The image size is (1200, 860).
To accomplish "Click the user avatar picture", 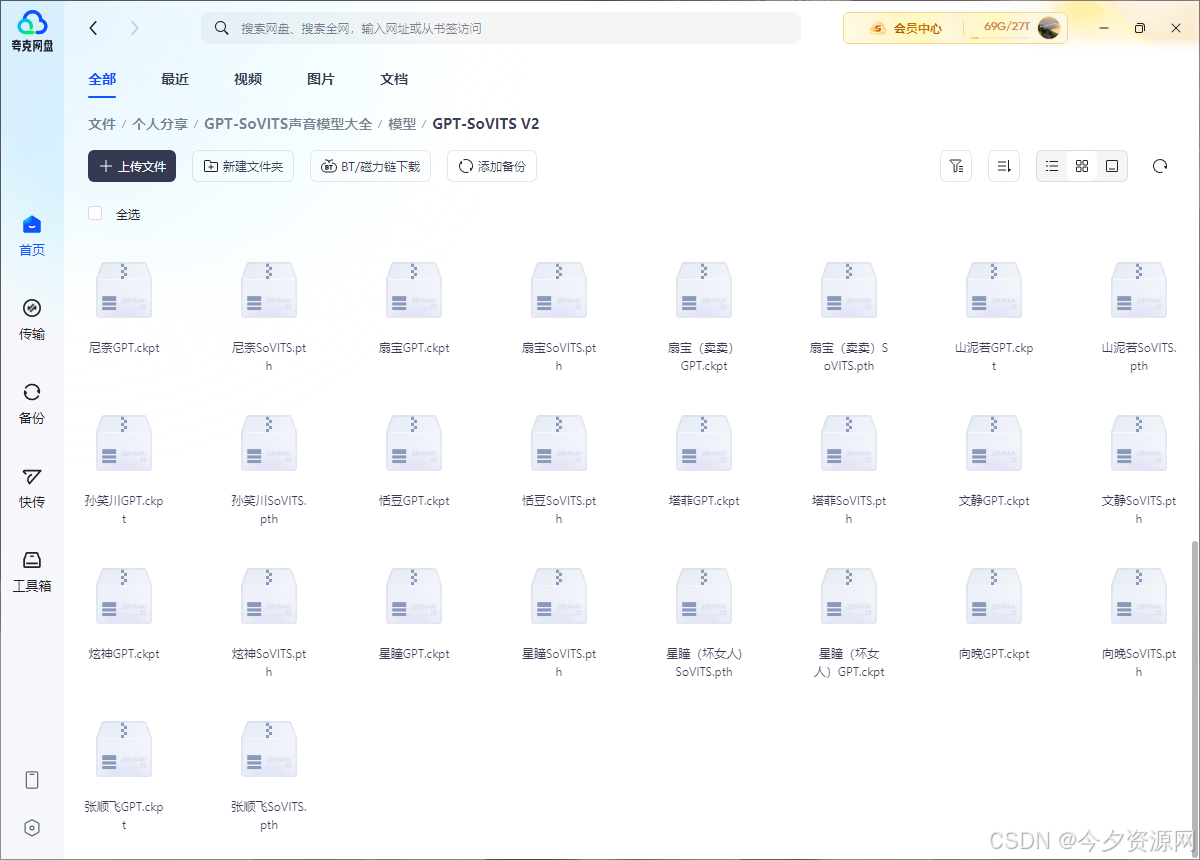I will tap(1049, 28).
